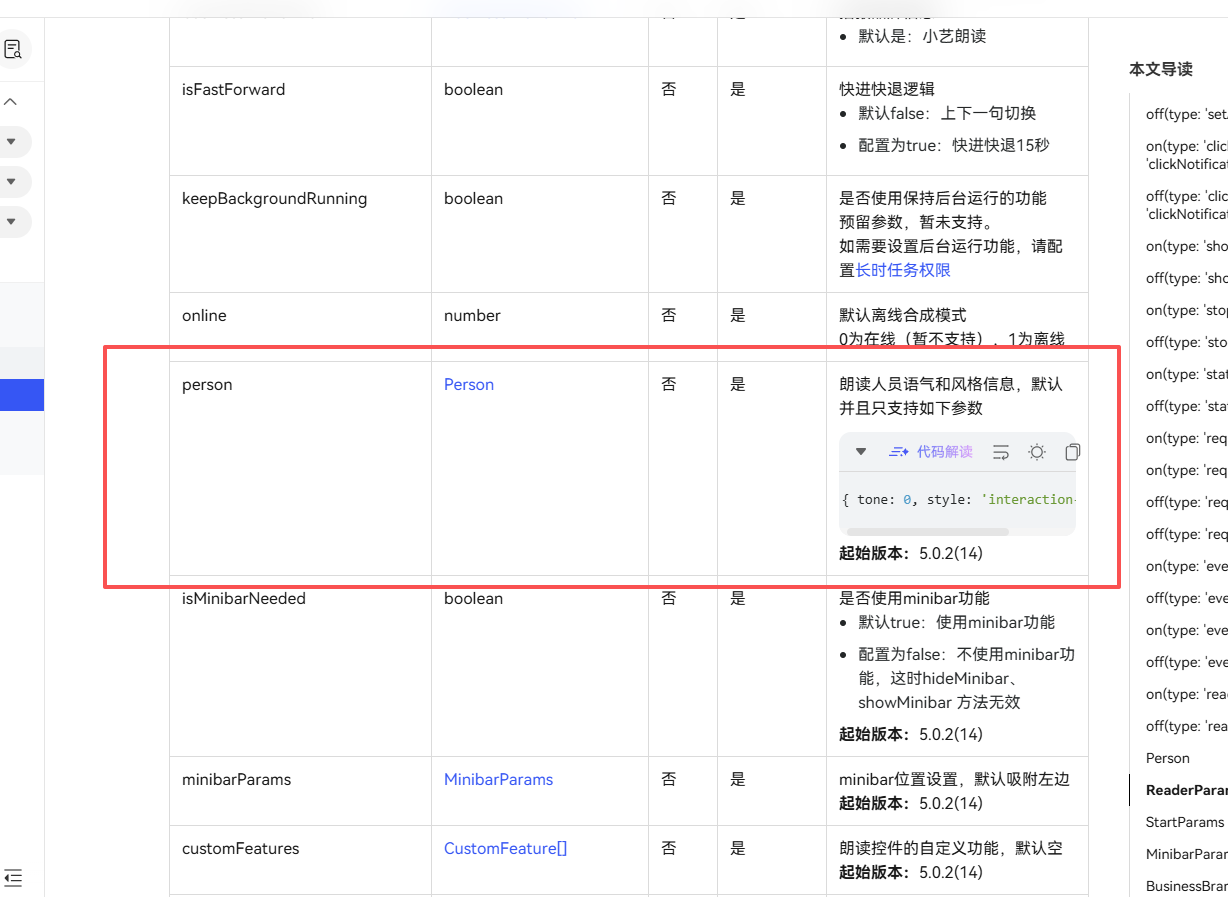Expand the third sidebar dropdown arrow
Screen dimensions: 1228x897
tap(11, 221)
